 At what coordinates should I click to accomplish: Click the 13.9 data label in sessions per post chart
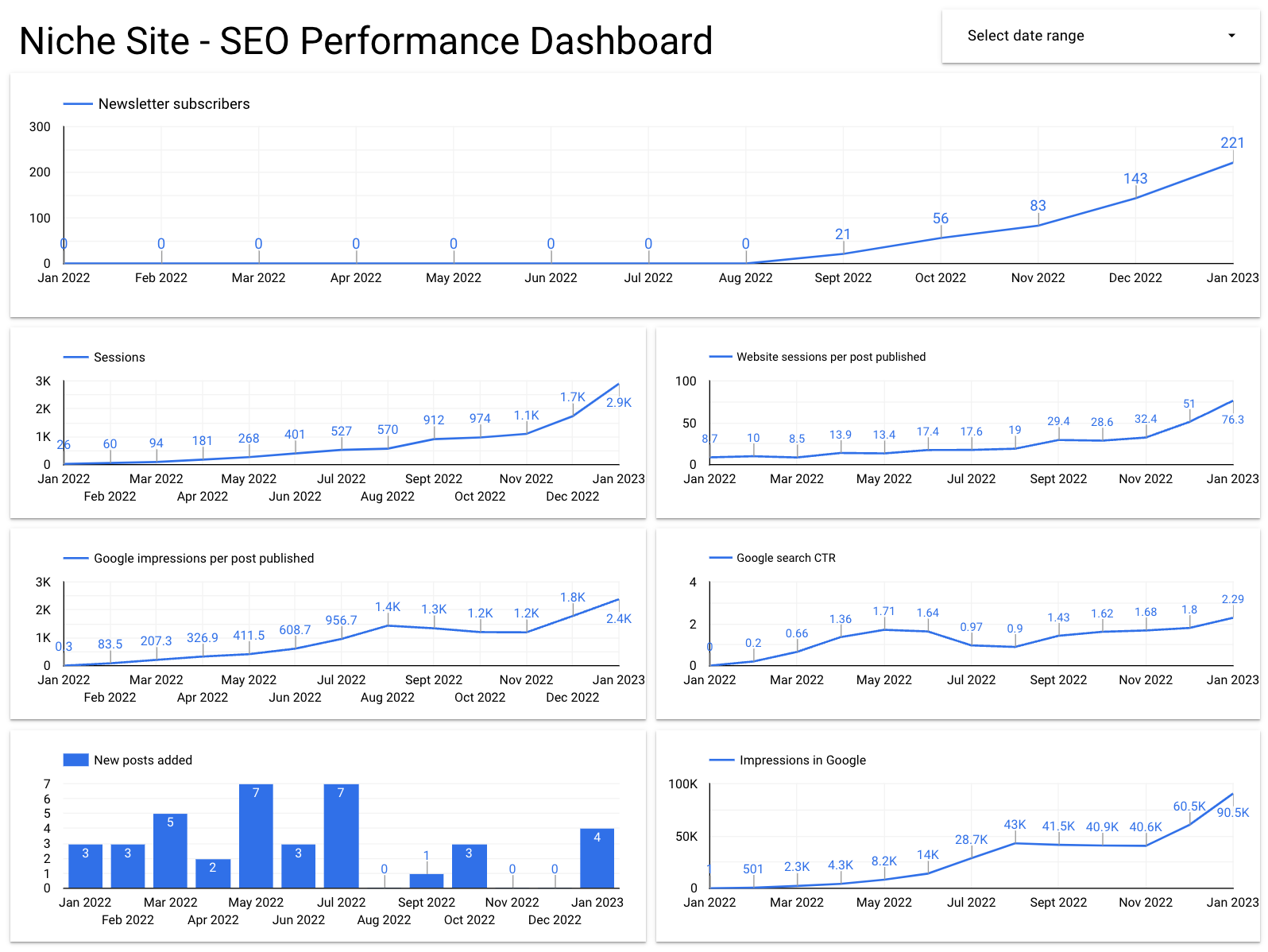point(841,435)
